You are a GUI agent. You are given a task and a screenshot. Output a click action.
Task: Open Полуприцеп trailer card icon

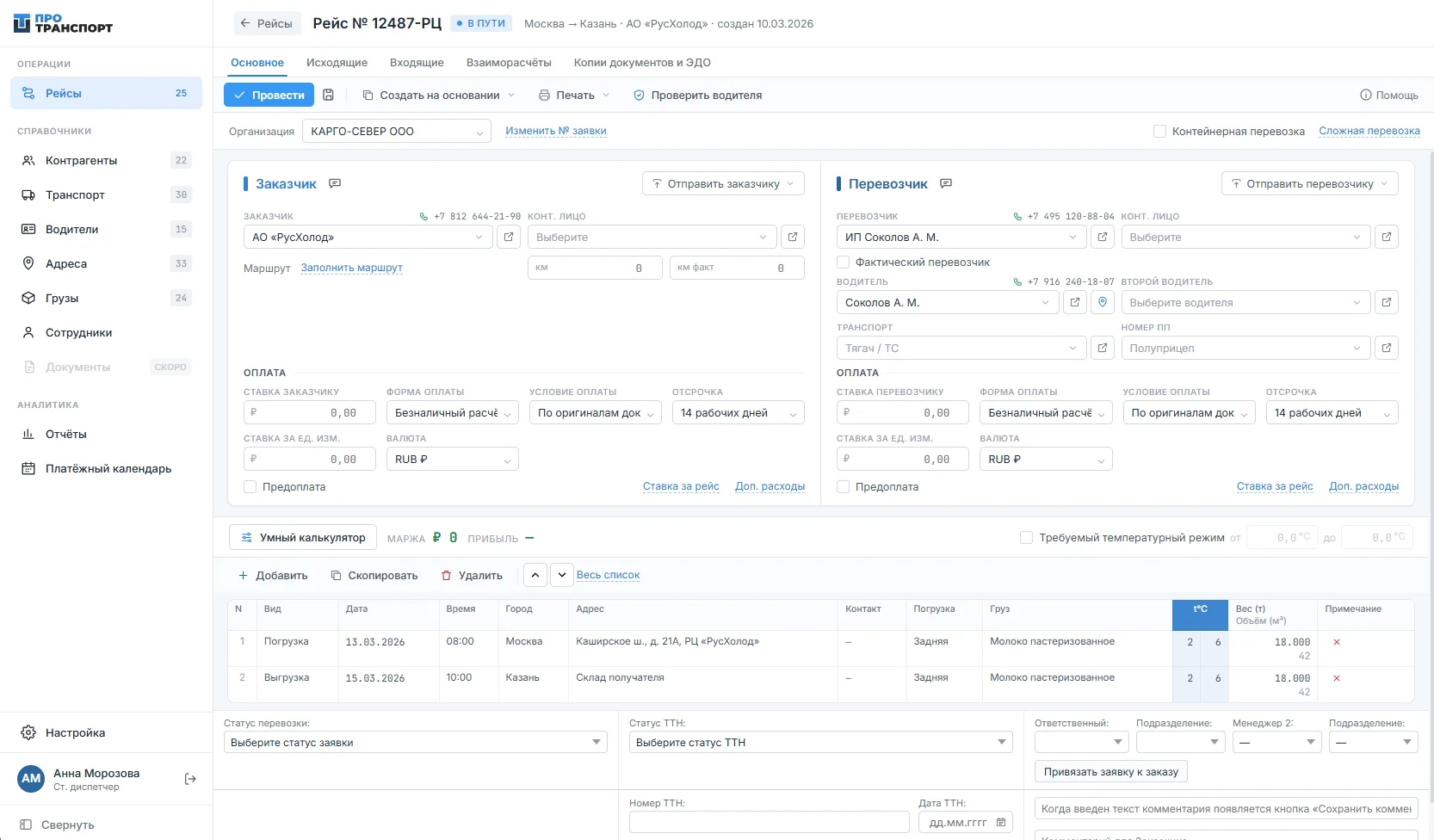click(x=1387, y=348)
